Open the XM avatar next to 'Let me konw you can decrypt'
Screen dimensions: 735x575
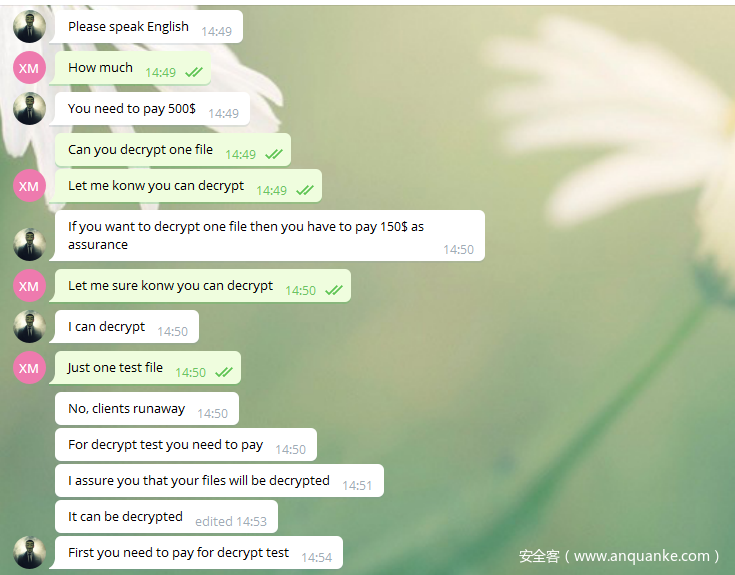(30, 186)
